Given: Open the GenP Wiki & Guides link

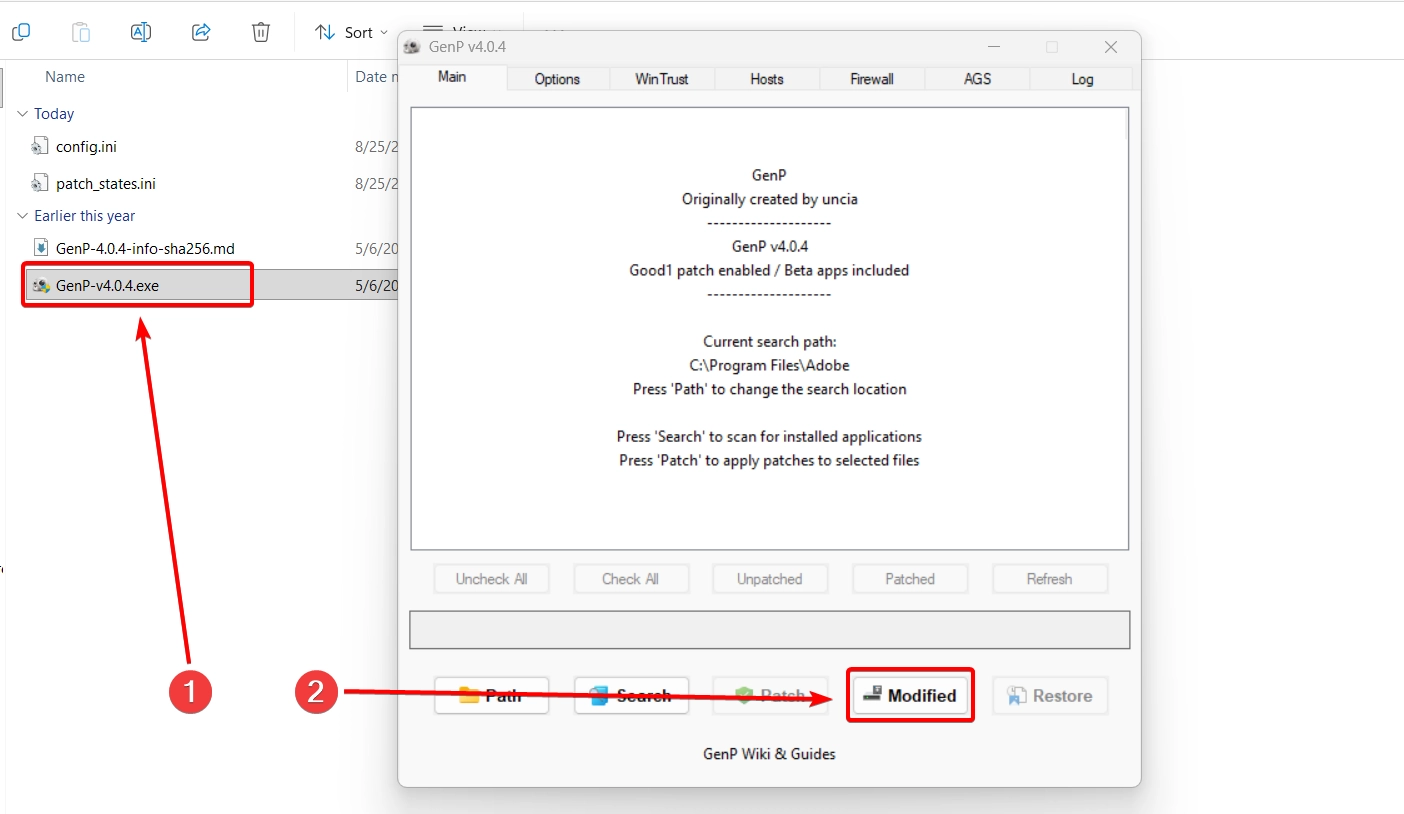Looking at the screenshot, I should (x=769, y=754).
